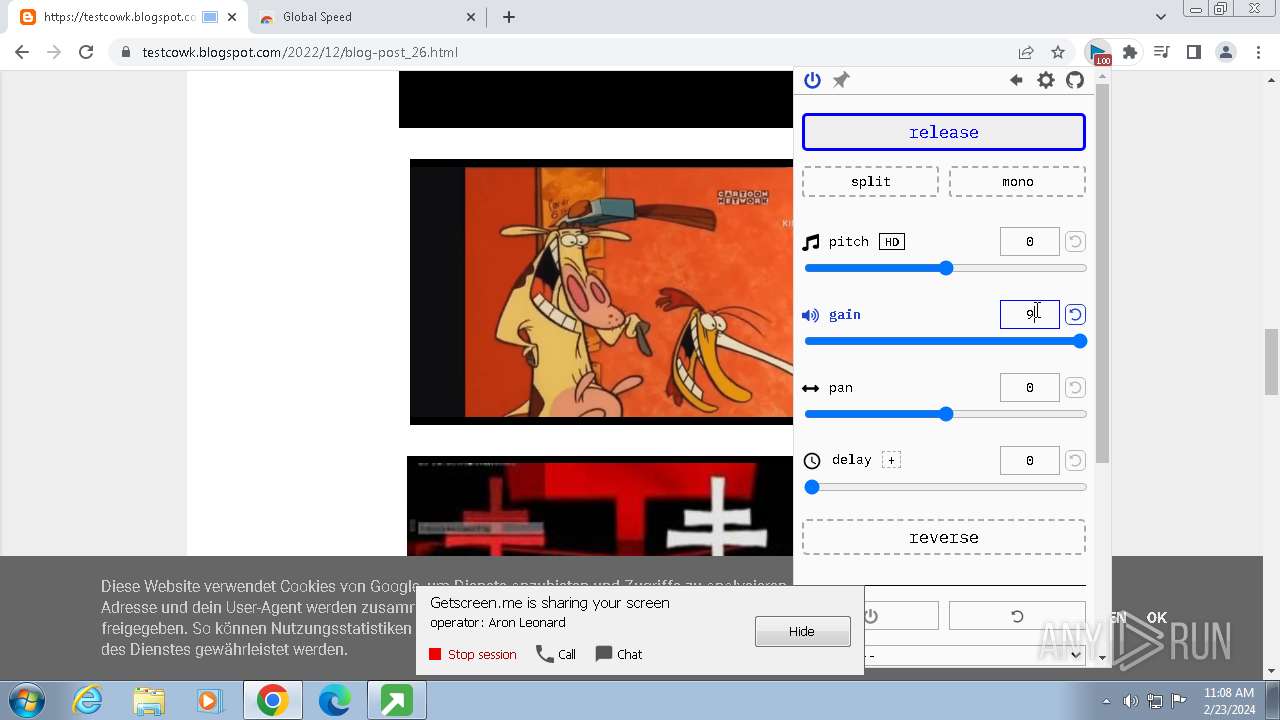Click the share page icon
The height and width of the screenshot is (720, 1280).
[x=1026, y=52]
